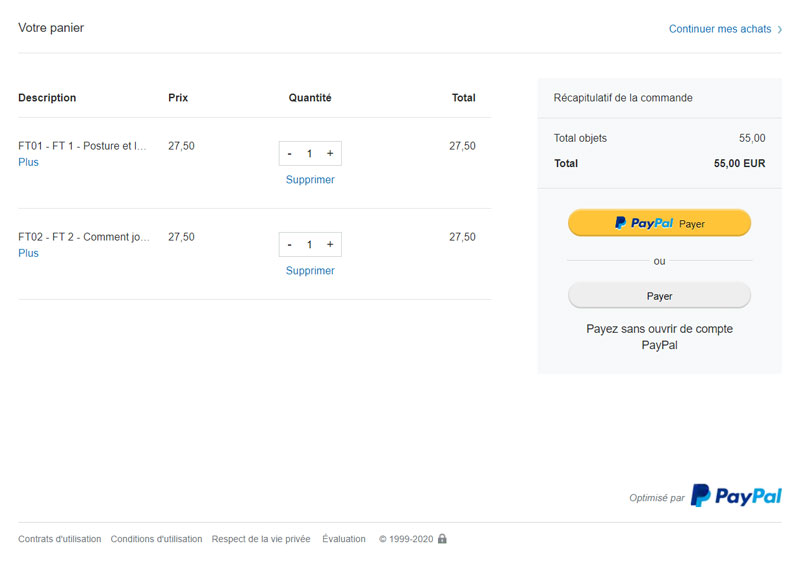
Task: Click the Votre panier heading
Action: (x=51, y=28)
